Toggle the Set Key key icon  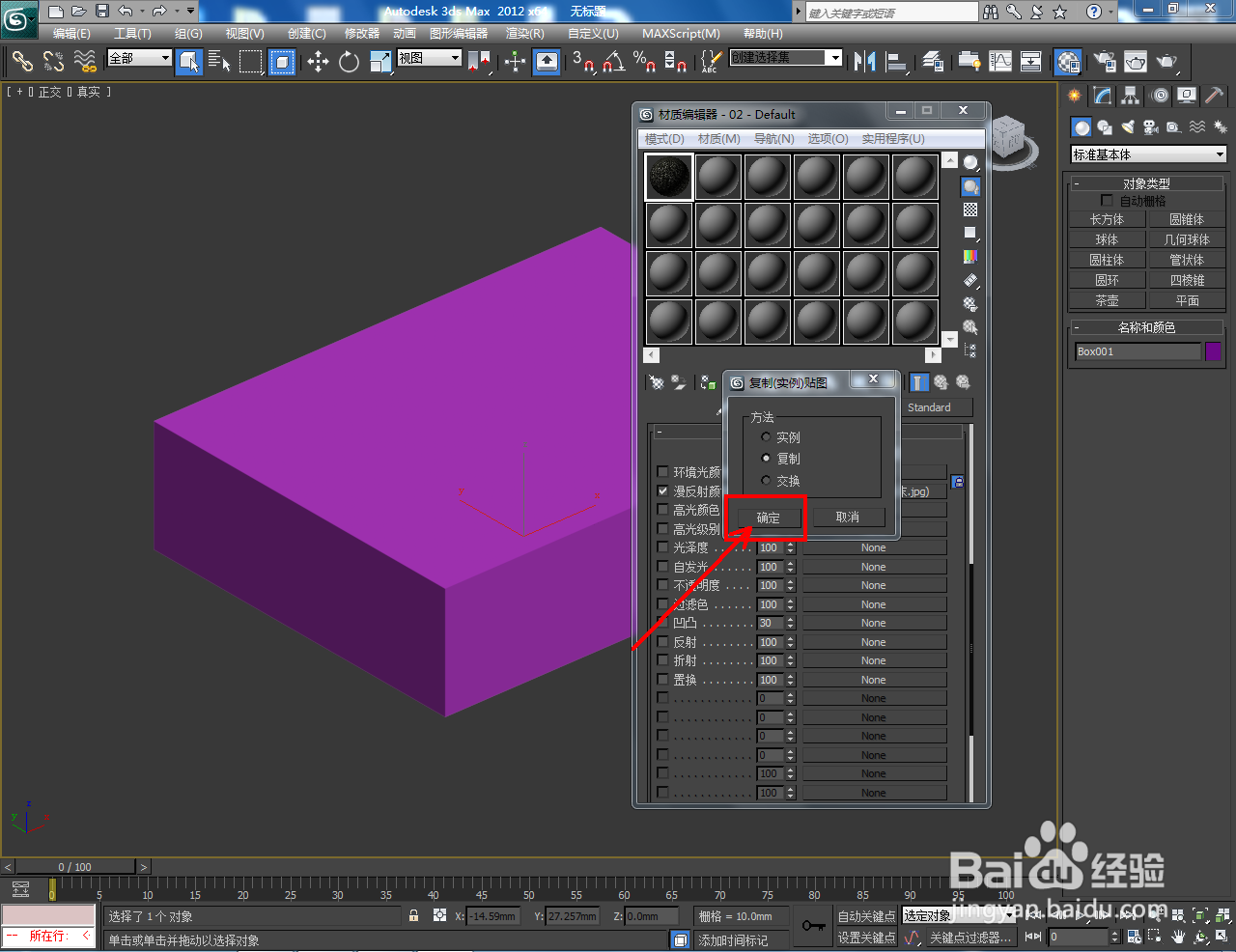click(813, 926)
